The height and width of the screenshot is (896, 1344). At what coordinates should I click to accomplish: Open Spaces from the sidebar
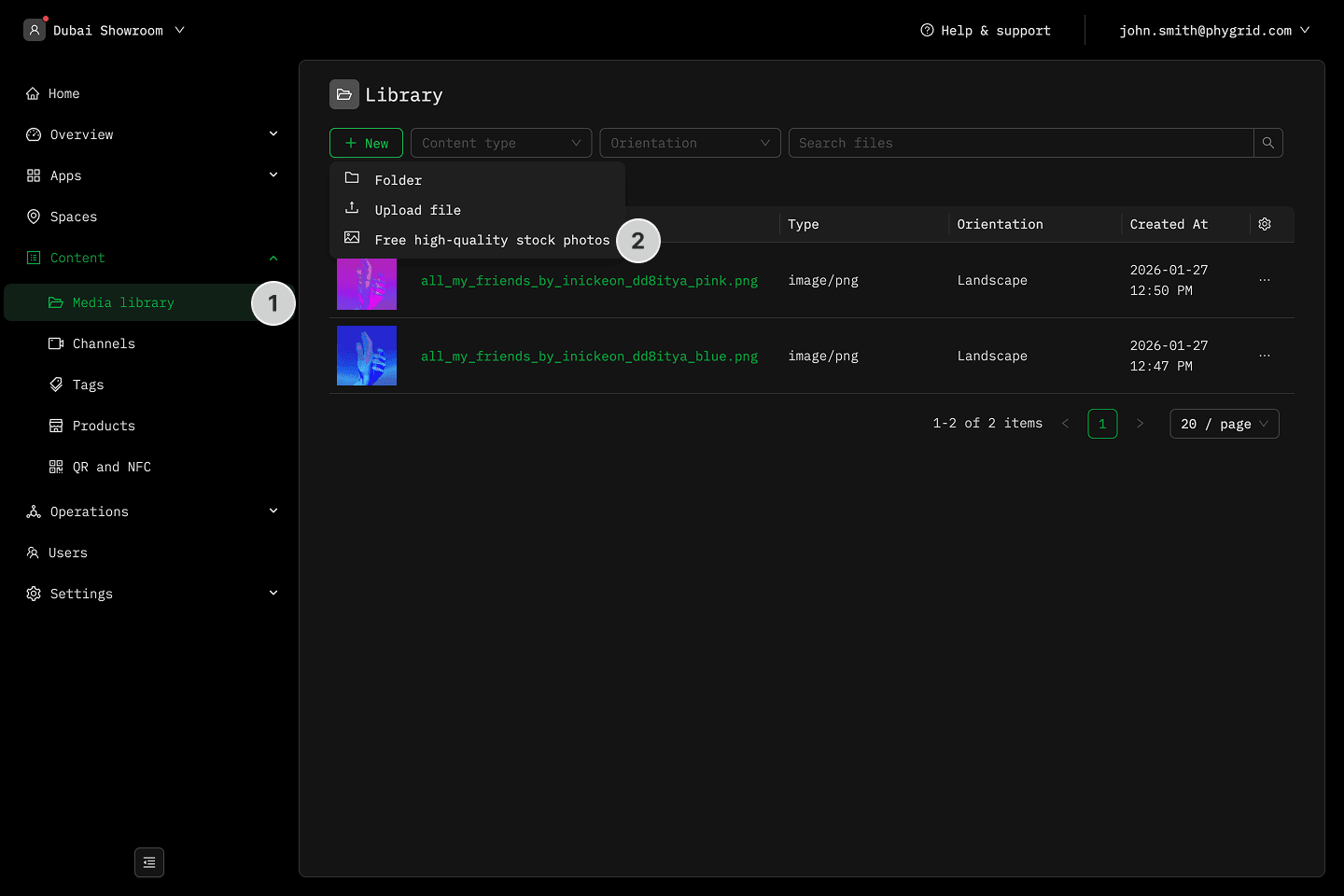pos(73,217)
